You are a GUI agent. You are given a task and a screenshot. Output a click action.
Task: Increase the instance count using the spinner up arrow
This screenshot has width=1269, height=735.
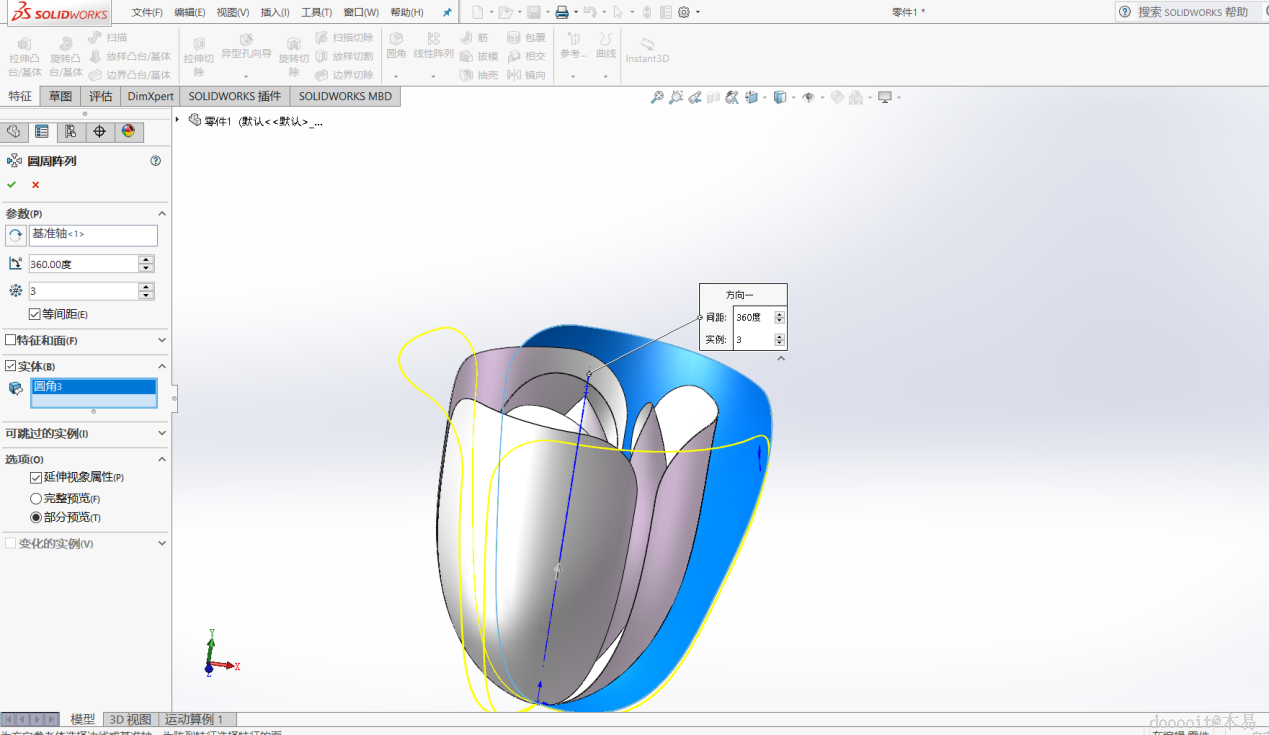point(147,287)
